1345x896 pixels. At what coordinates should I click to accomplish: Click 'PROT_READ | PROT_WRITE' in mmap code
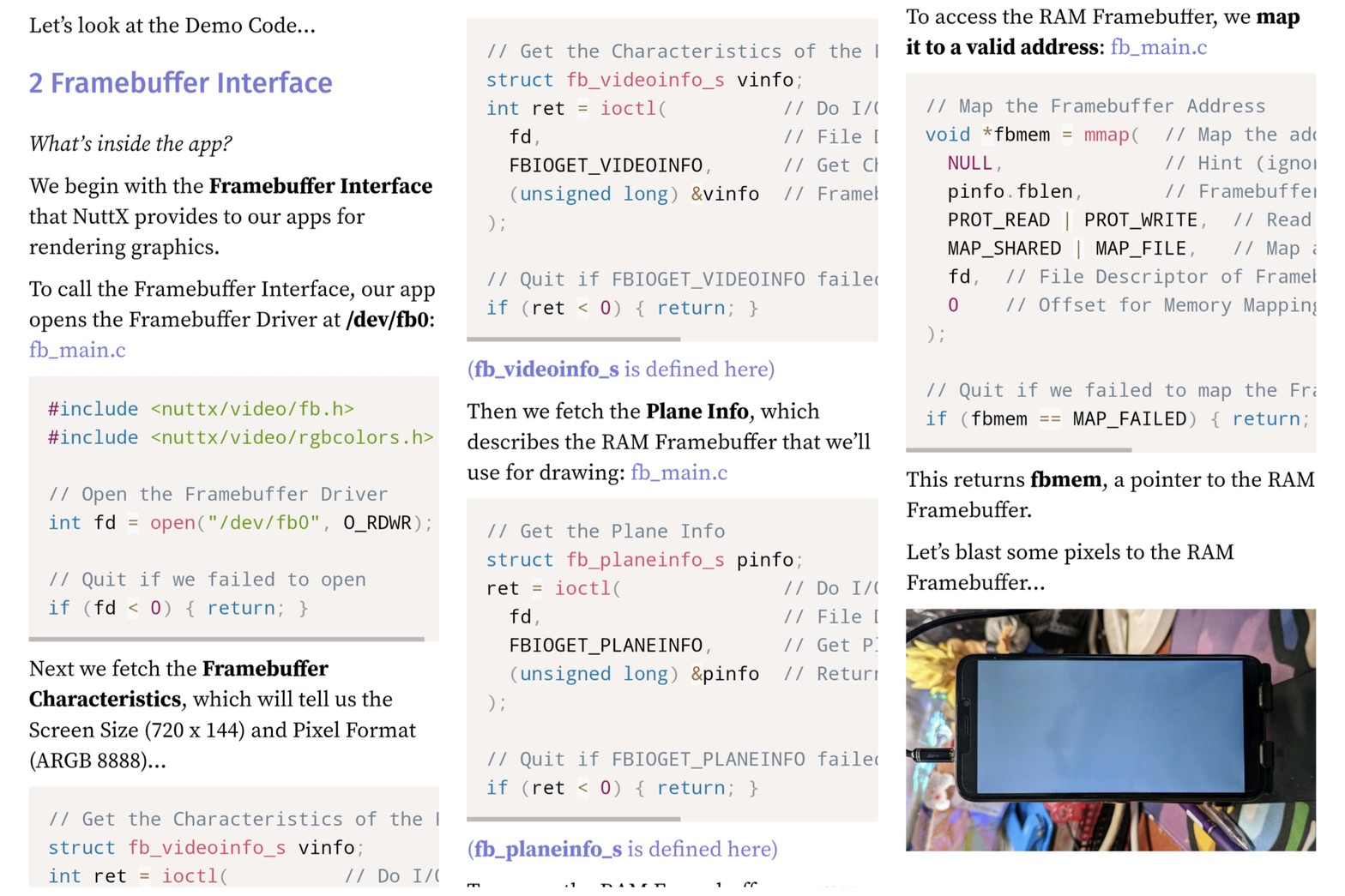click(x=1072, y=220)
